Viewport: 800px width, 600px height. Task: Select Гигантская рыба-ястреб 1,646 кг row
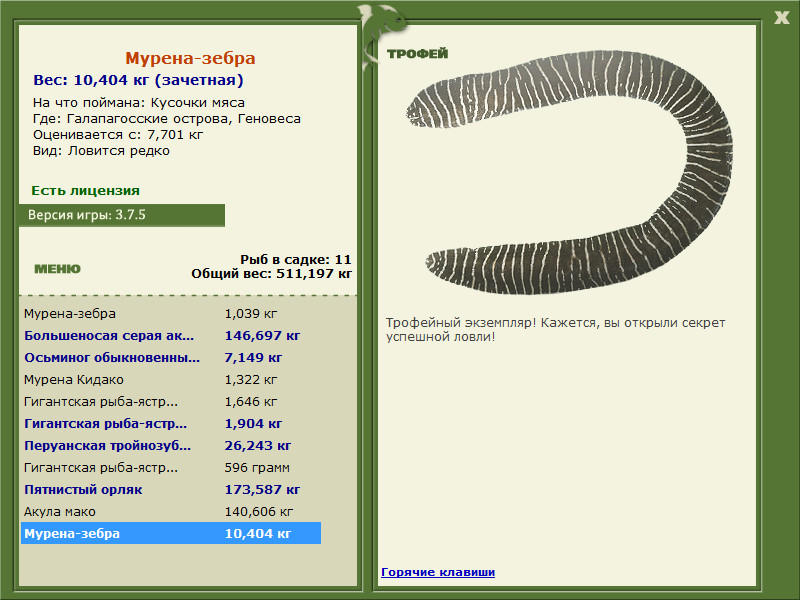tap(171, 402)
